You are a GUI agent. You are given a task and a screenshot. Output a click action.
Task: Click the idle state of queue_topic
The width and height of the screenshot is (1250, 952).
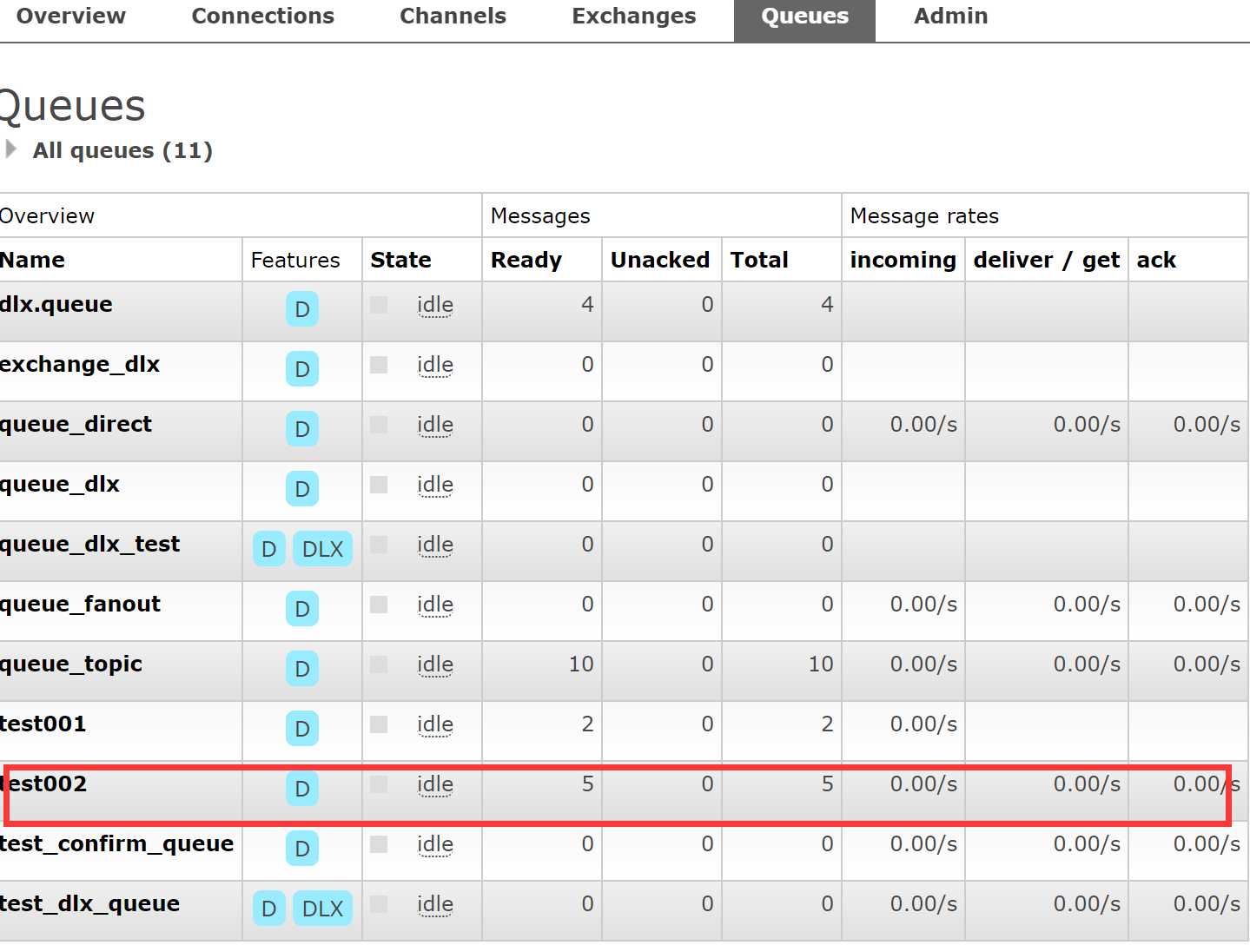tap(435, 664)
